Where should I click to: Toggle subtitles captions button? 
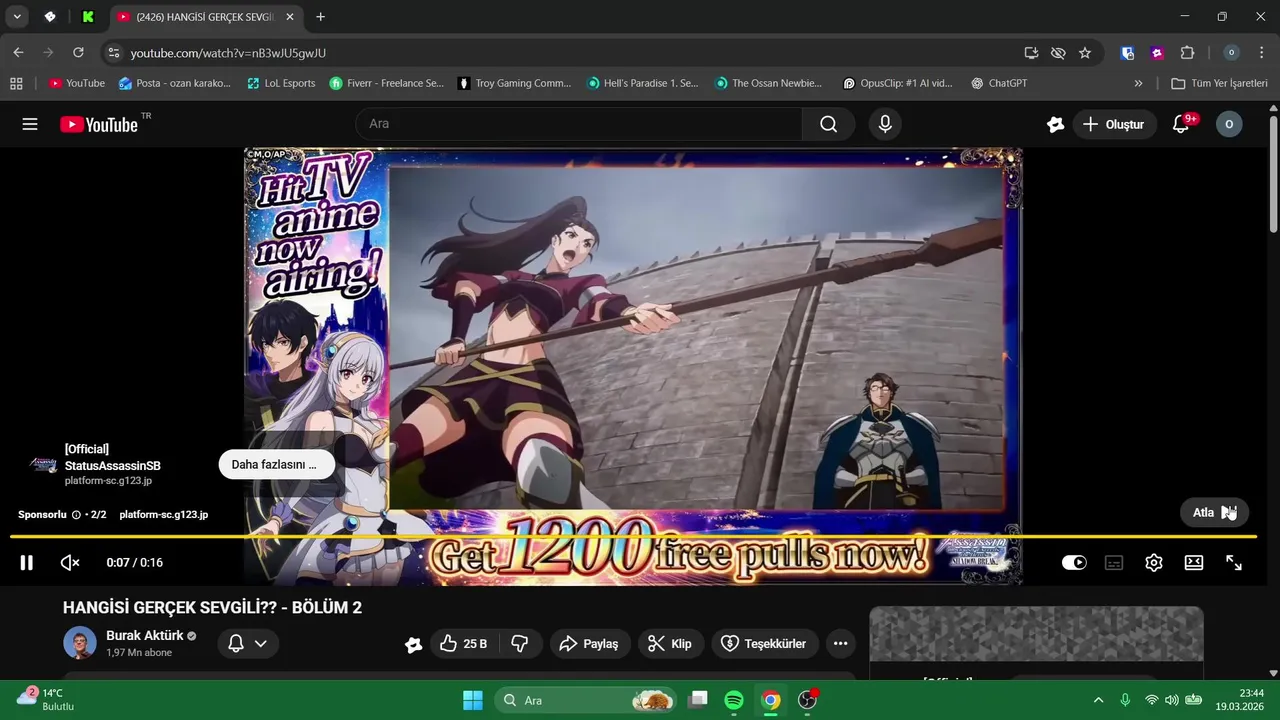(x=1114, y=563)
